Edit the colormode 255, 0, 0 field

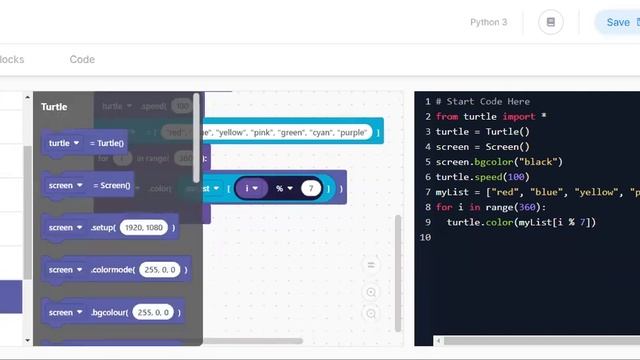(x=160, y=270)
